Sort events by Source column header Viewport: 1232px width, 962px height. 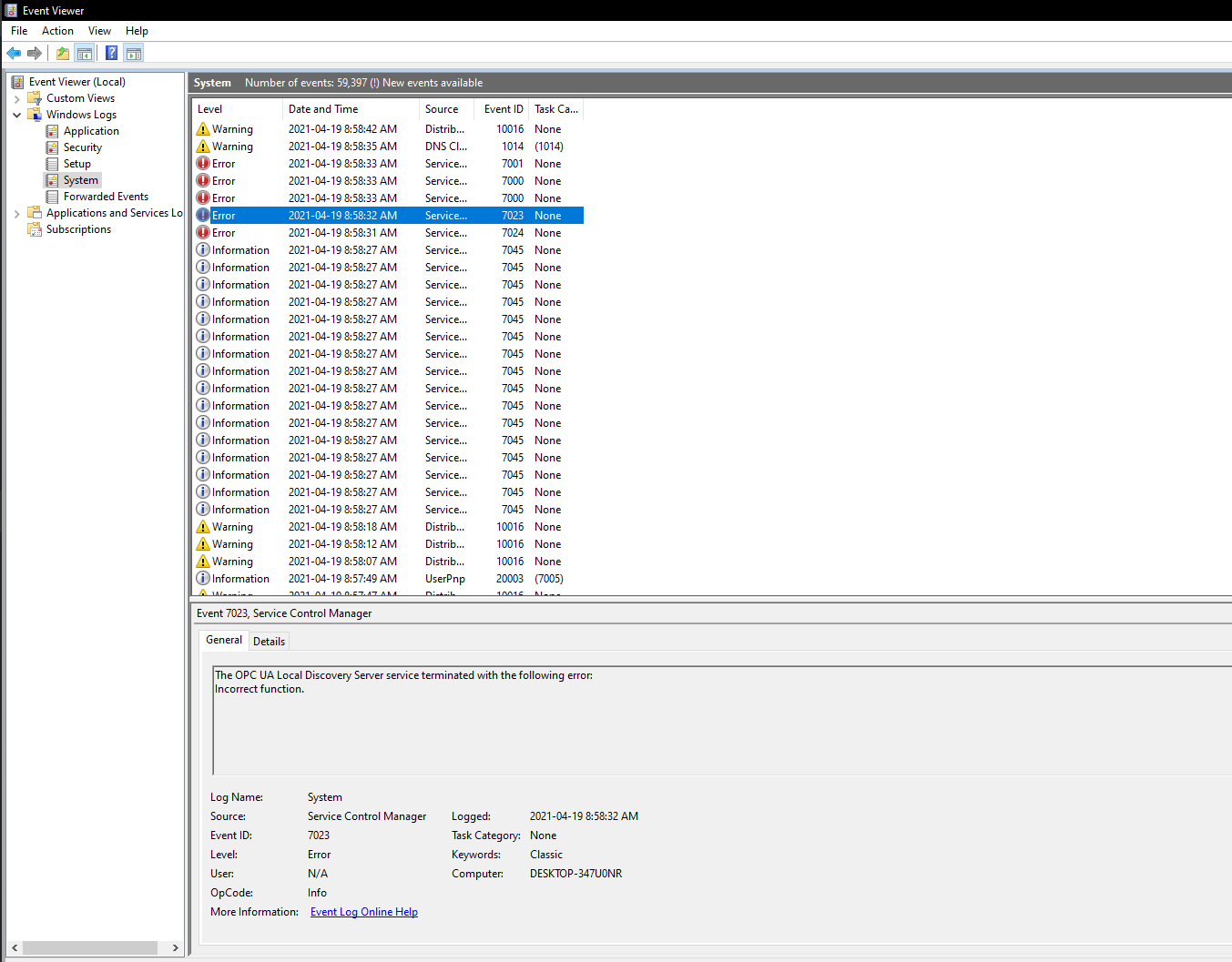(x=447, y=109)
